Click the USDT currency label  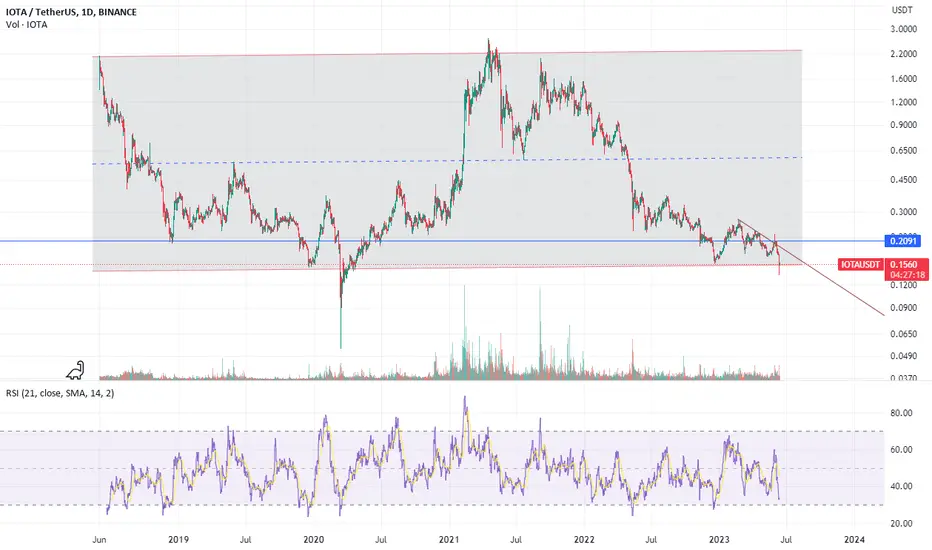[x=902, y=10]
